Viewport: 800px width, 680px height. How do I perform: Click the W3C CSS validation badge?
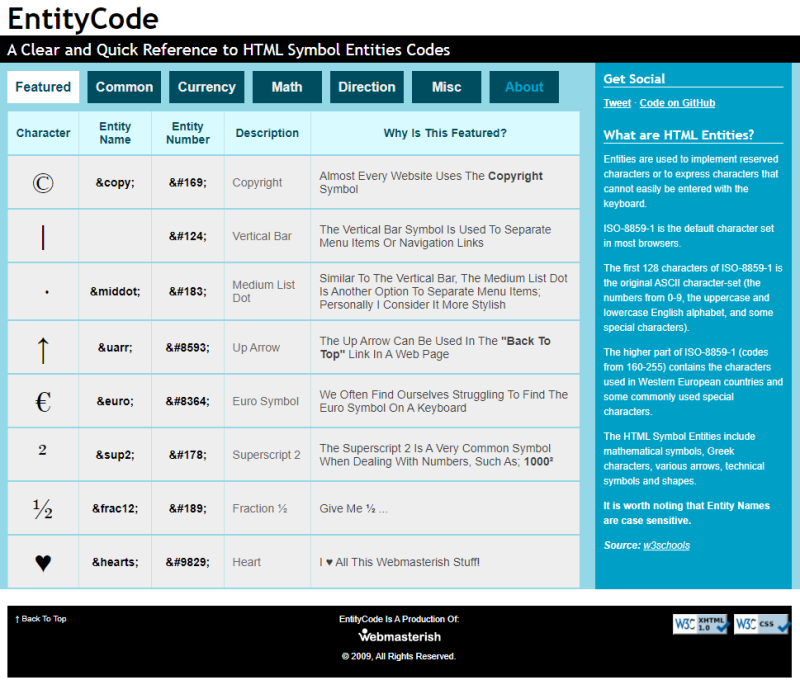click(762, 624)
